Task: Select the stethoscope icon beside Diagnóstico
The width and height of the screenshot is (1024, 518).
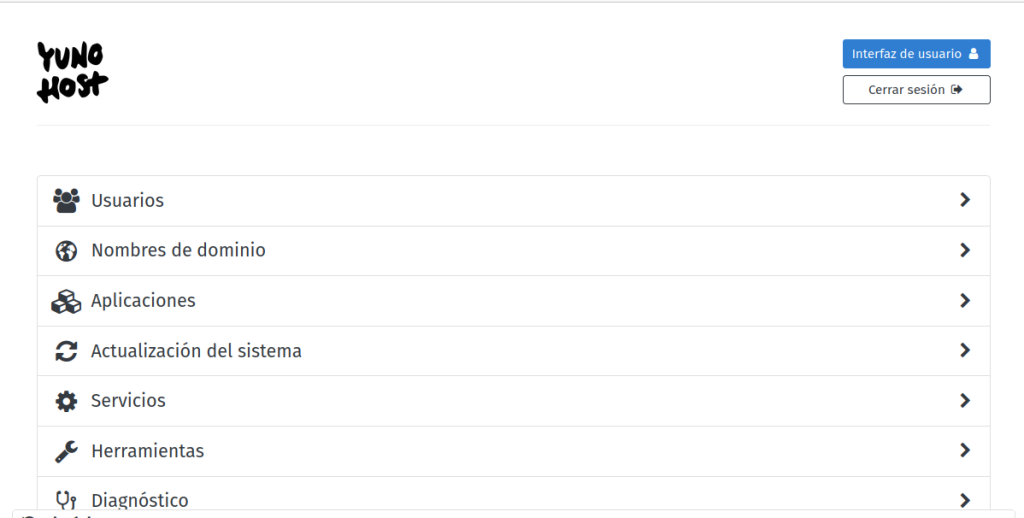Action: [x=66, y=500]
